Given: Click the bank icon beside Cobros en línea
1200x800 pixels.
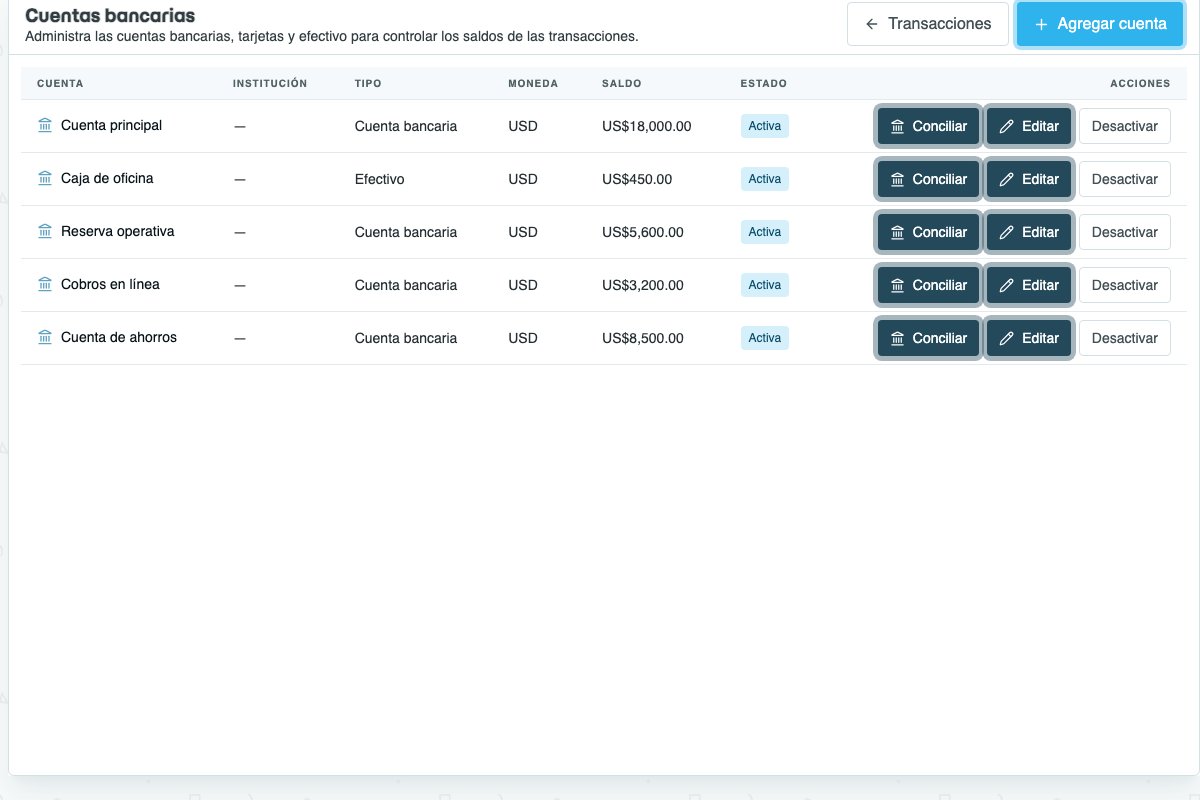Looking at the screenshot, I should point(44,285).
